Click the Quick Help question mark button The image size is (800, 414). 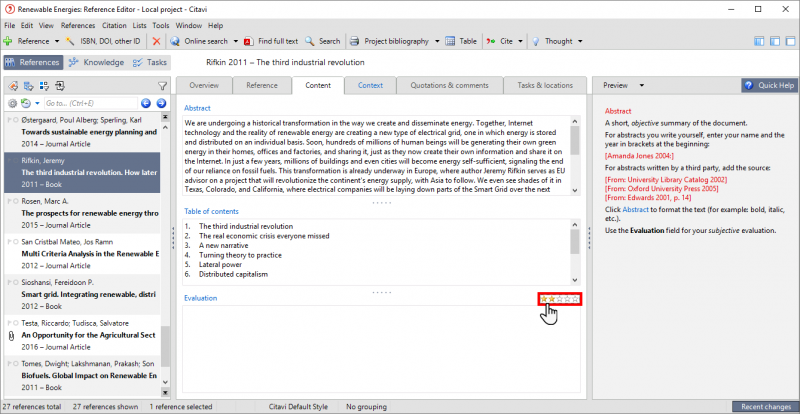[769, 85]
